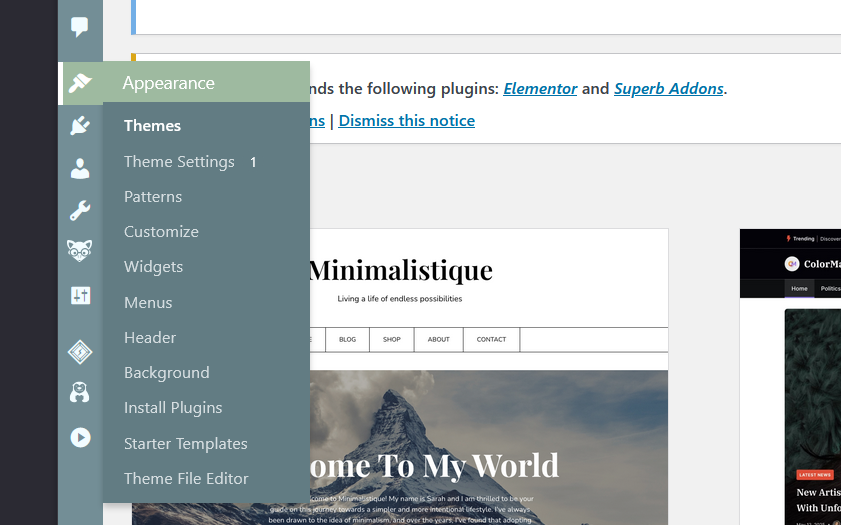Open the Tools wrench icon
Screen dimensions: 841x525
pos(80,210)
